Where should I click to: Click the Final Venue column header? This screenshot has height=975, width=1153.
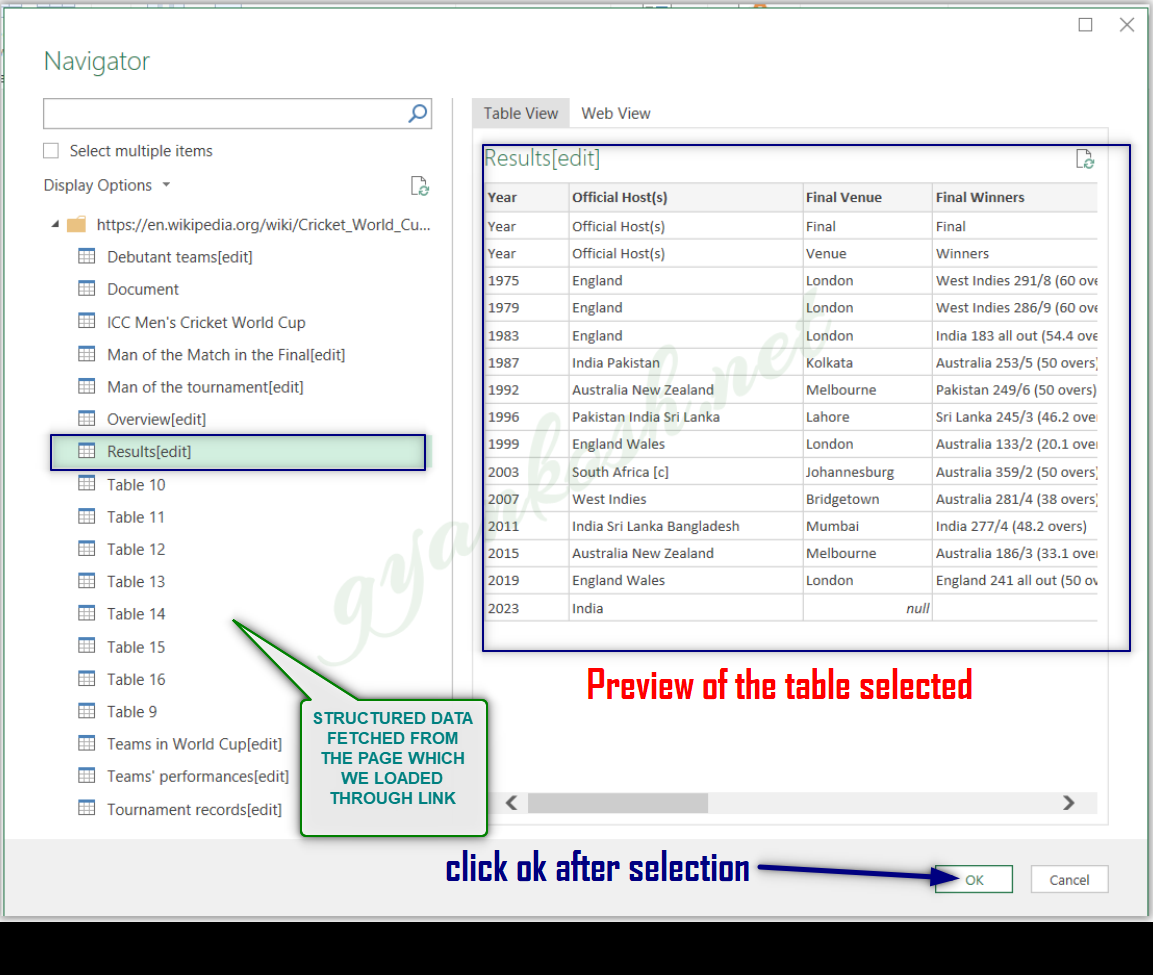click(x=868, y=197)
